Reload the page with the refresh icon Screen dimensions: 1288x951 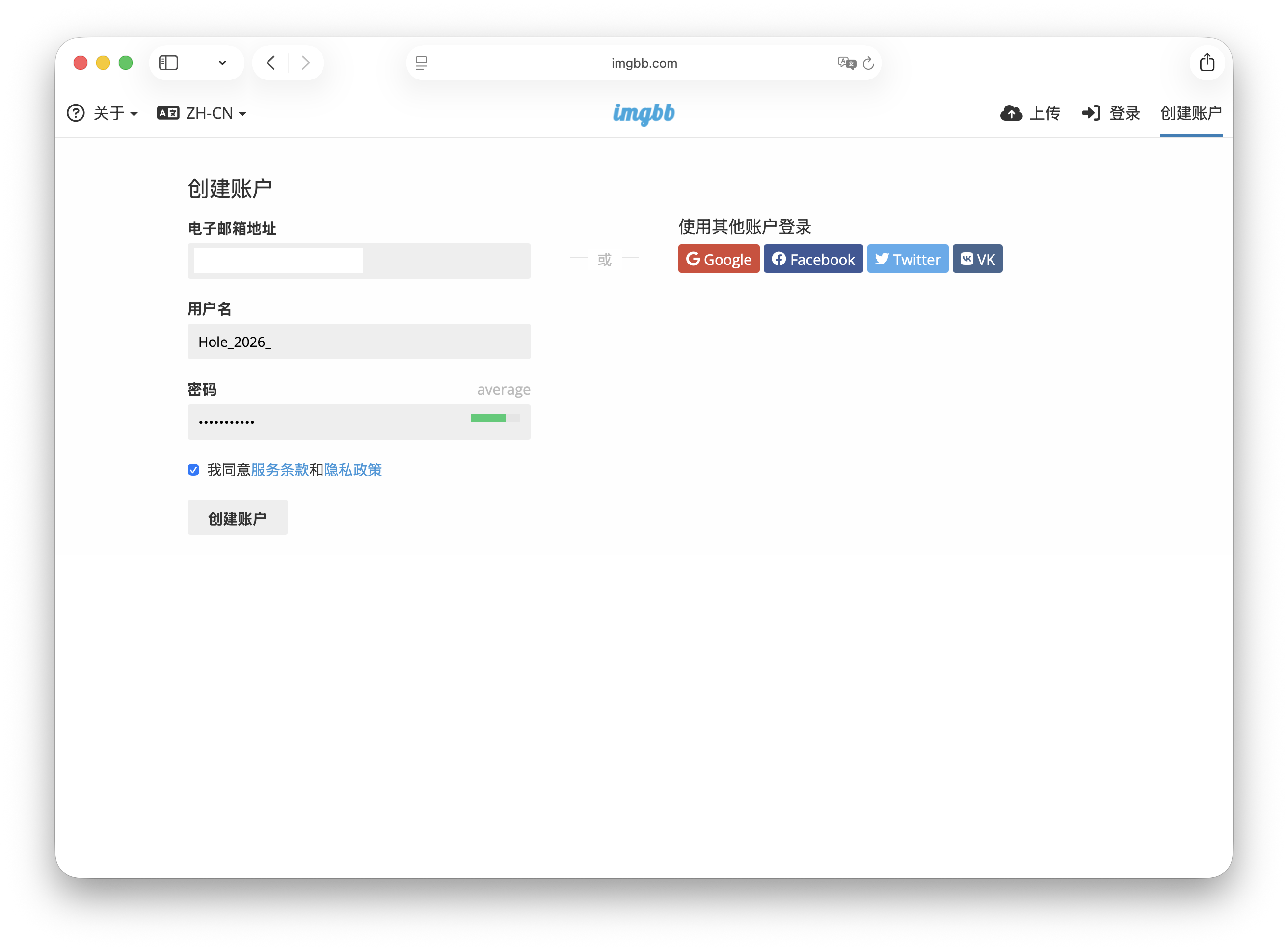pos(868,63)
